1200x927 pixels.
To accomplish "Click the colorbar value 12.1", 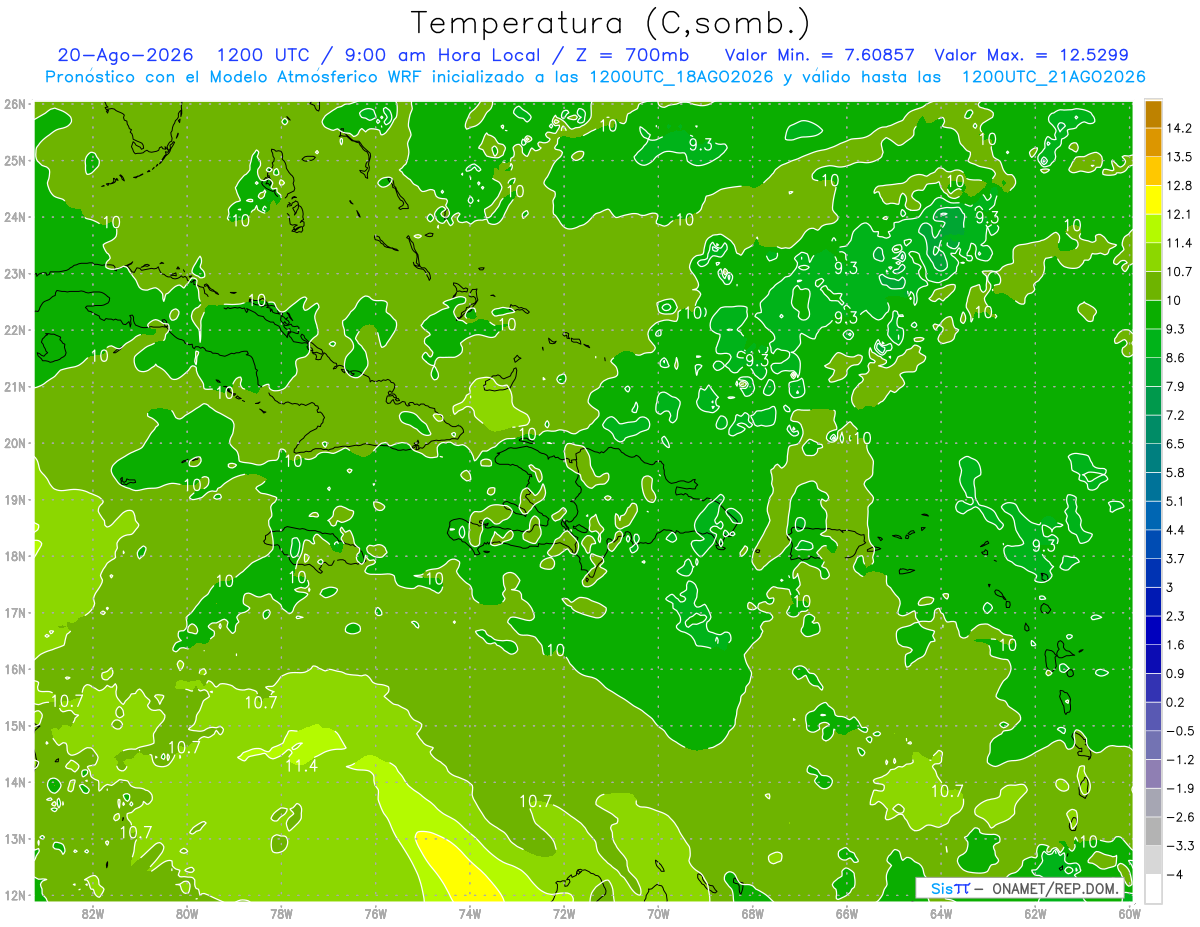I will click(x=1179, y=214).
